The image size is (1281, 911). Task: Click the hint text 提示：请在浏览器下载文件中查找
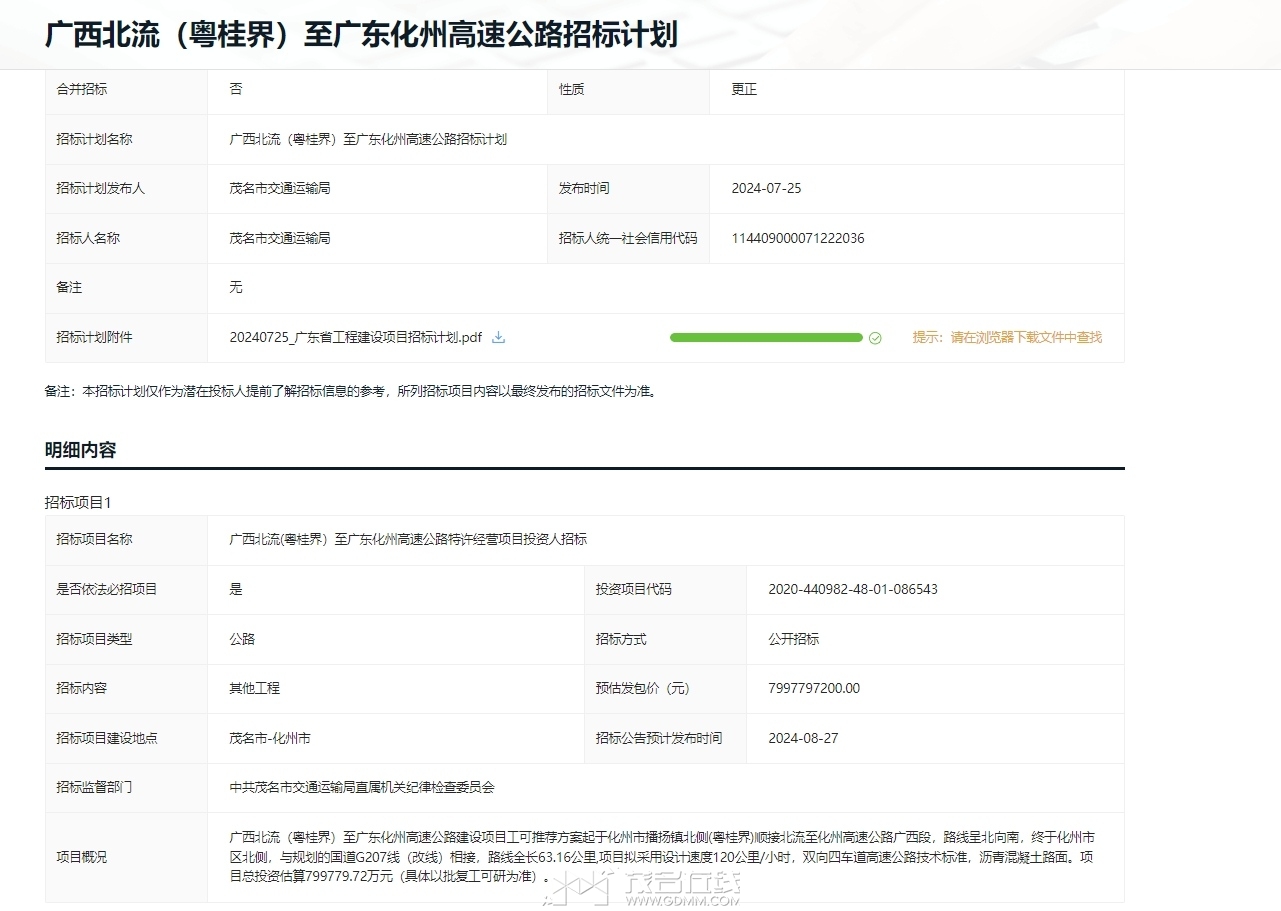tap(1007, 338)
